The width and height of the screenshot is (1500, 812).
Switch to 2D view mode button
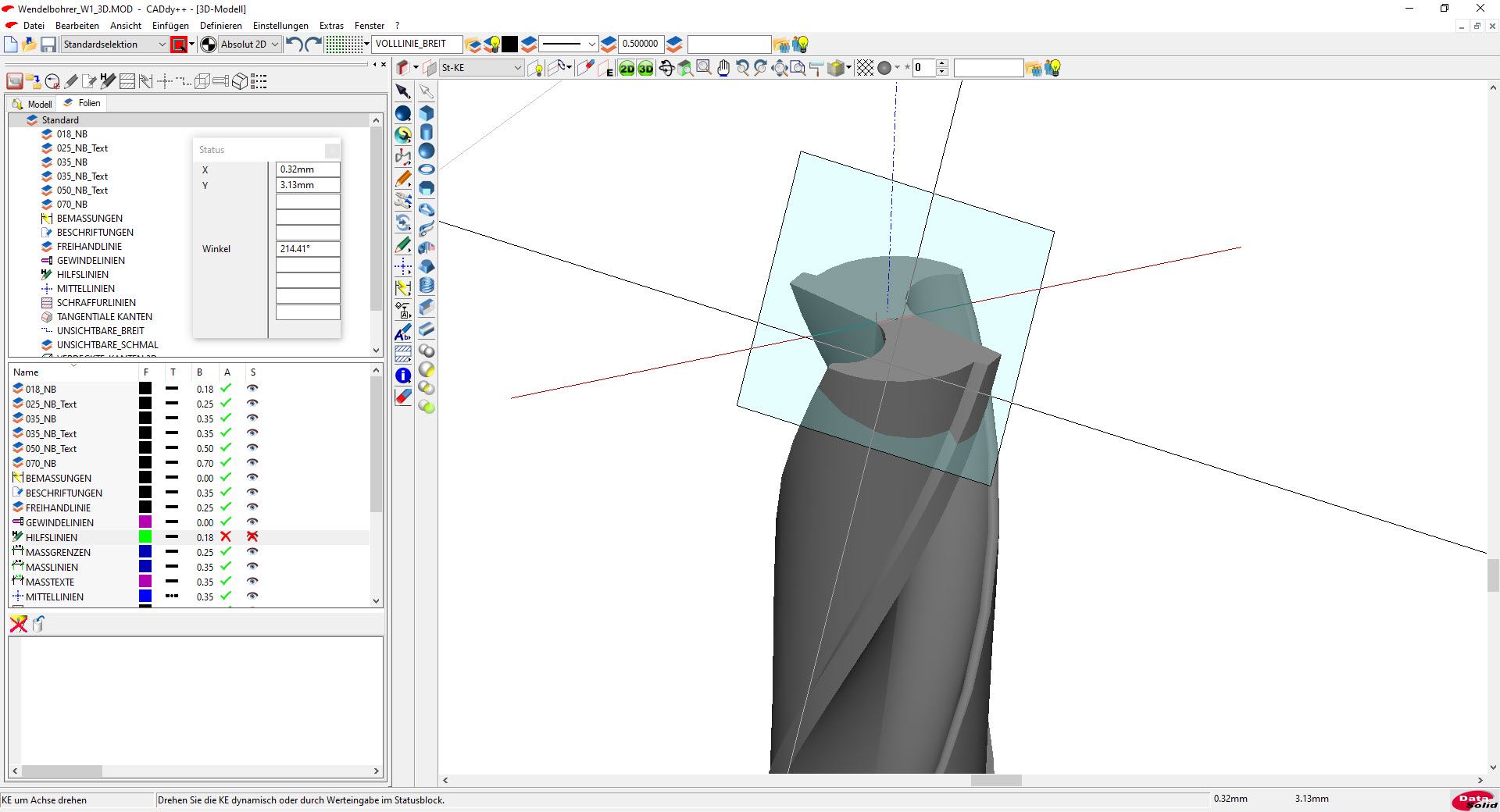(x=627, y=69)
